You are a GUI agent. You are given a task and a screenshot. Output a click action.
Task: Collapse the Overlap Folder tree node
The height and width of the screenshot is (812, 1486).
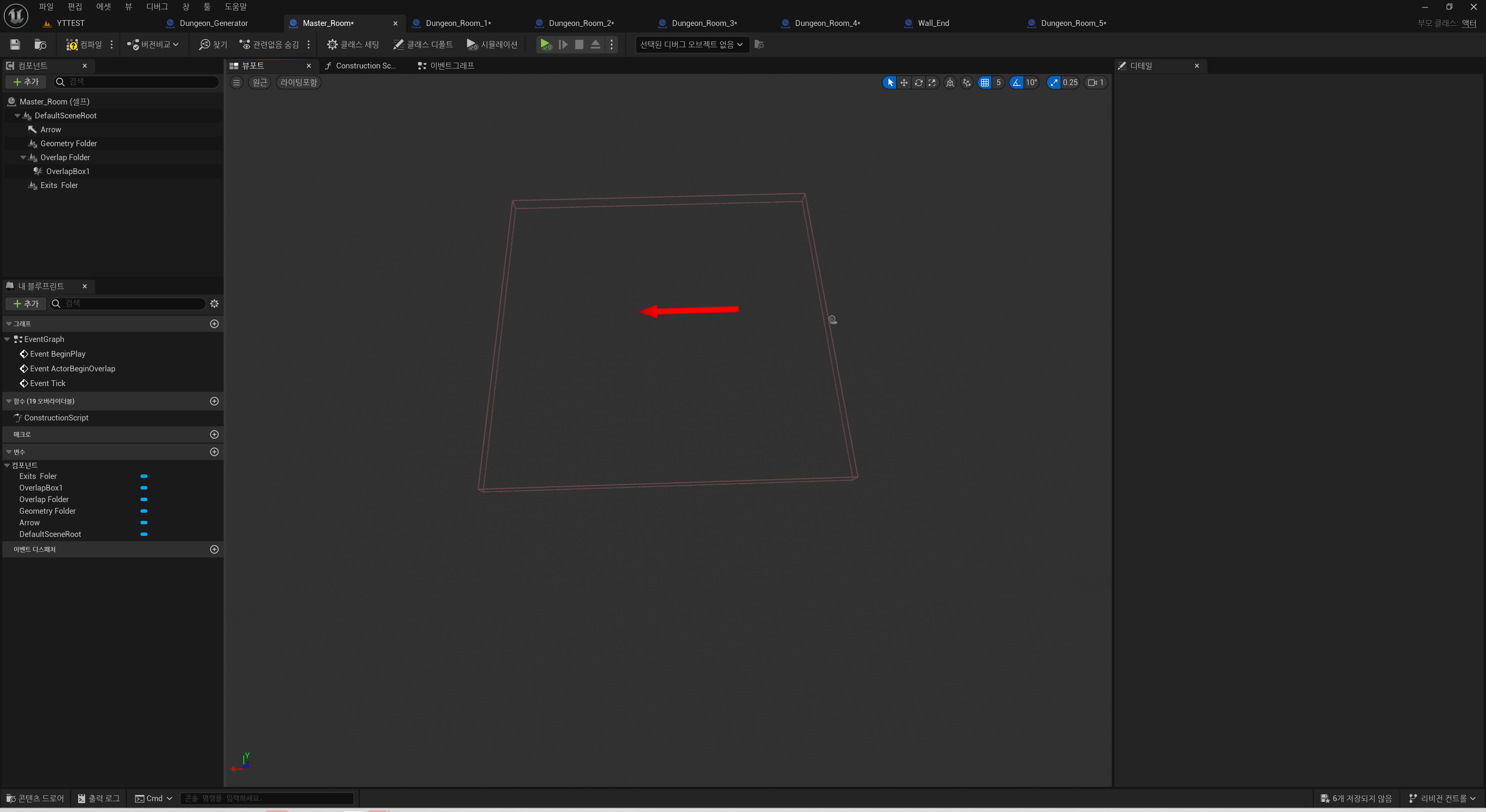click(24, 157)
